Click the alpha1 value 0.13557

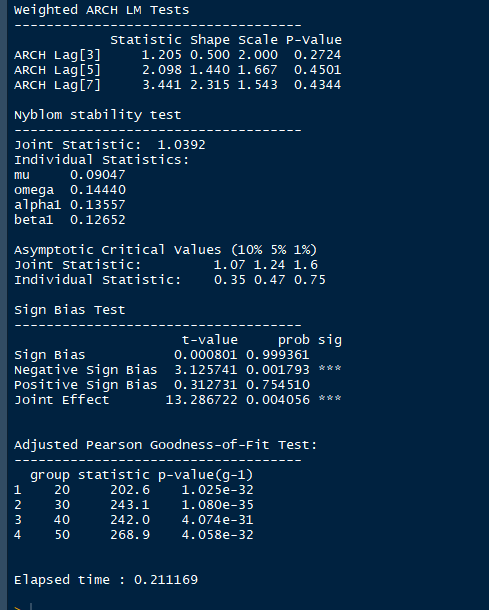pos(98,205)
